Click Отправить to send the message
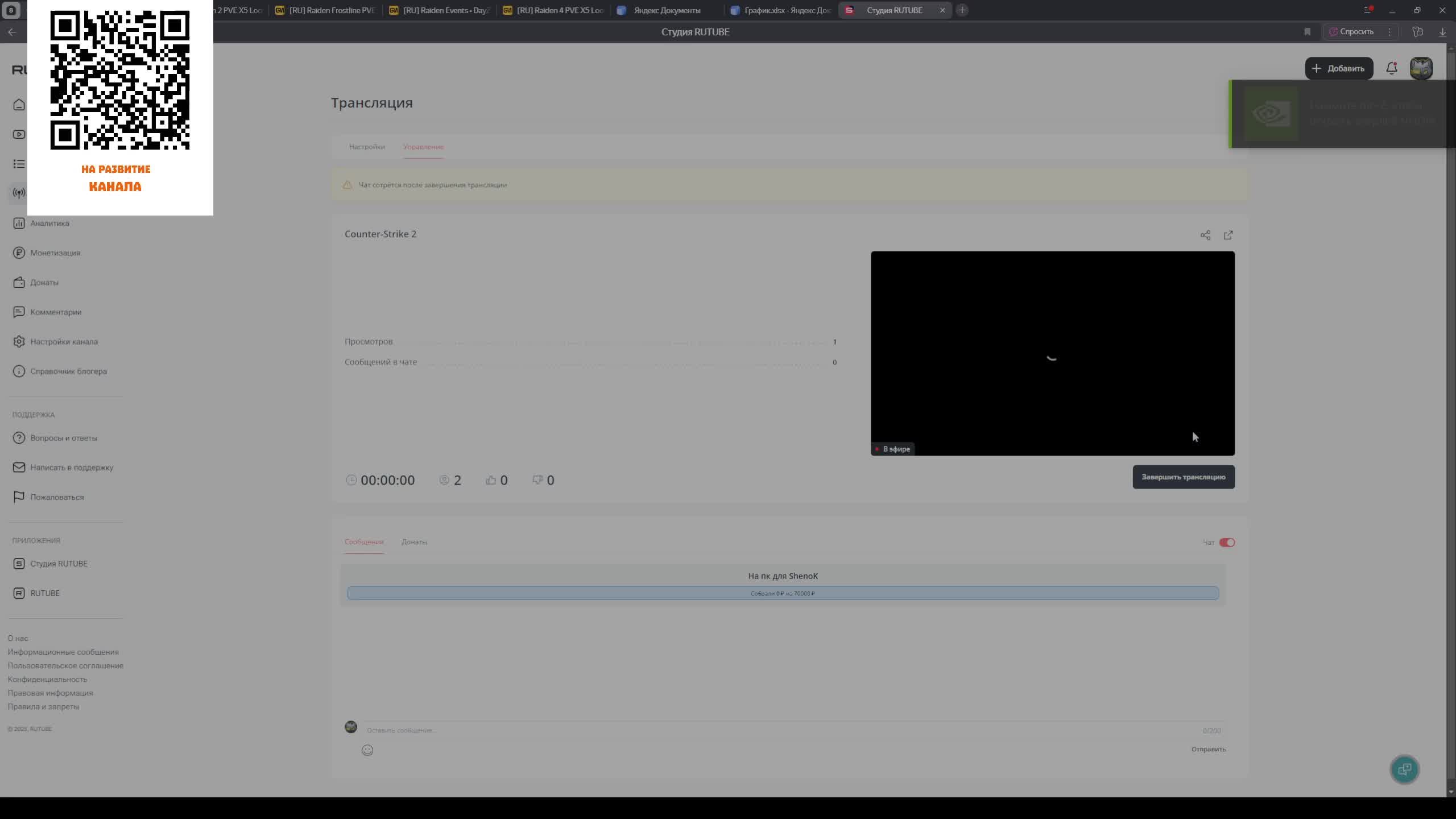The height and width of the screenshot is (819, 1456). [x=1209, y=749]
